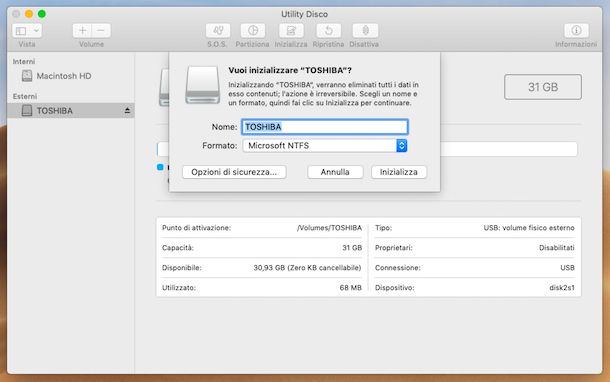
Task: Click the Macintosh HD disk icon
Action: (27, 76)
